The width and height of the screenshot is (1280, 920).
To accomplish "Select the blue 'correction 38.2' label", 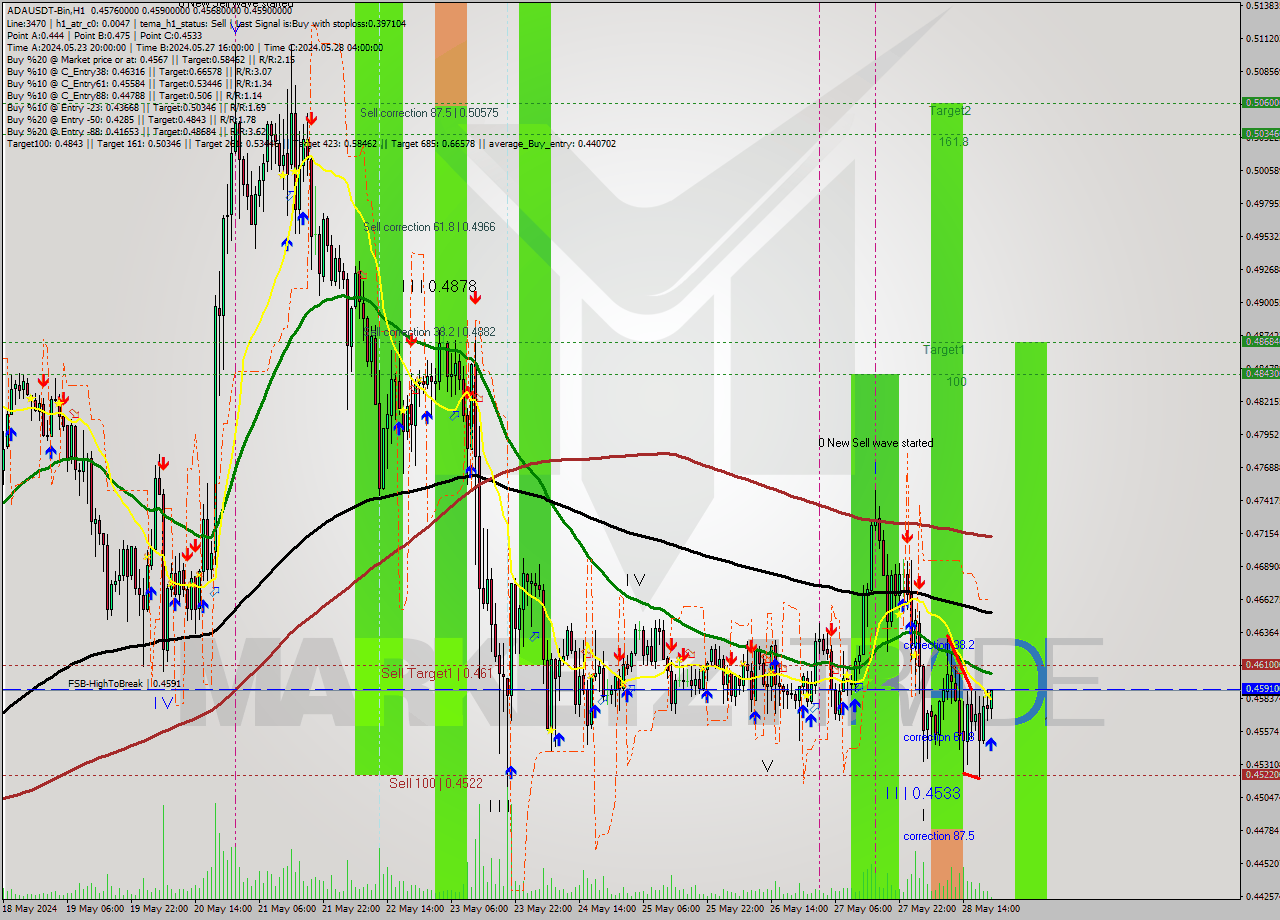I will pos(938,645).
